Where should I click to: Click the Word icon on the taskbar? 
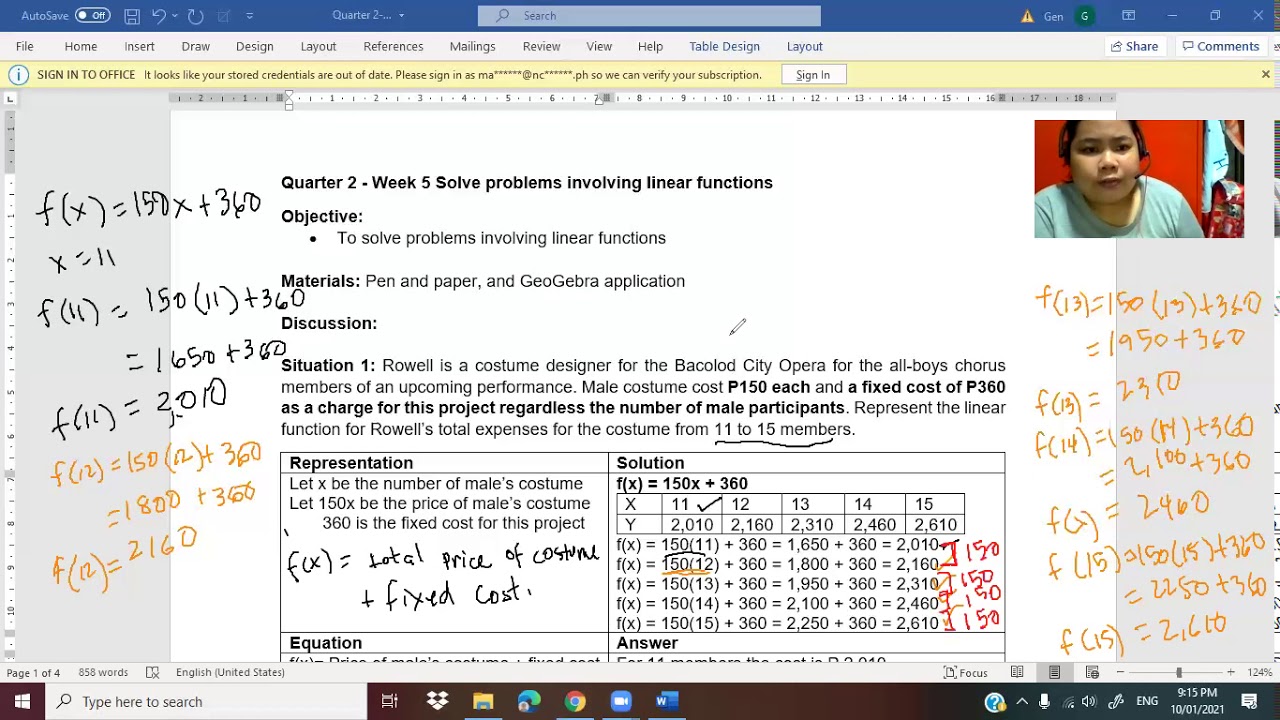[x=667, y=702]
